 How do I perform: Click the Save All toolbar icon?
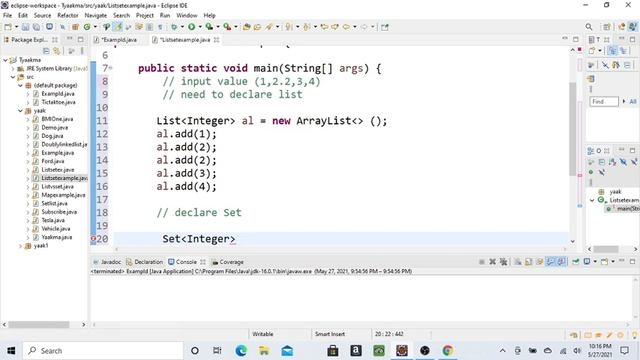pyautogui.click(x=36, y=27)
